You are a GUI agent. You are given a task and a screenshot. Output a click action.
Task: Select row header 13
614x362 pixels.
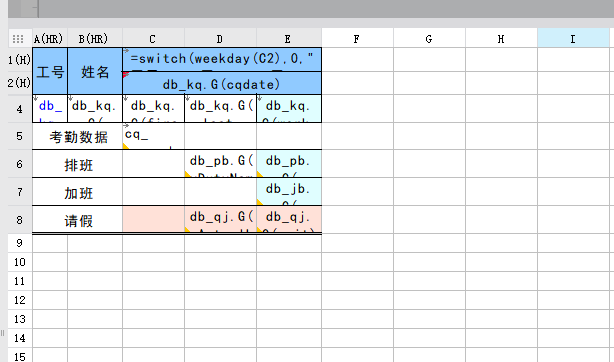point(20,319)
